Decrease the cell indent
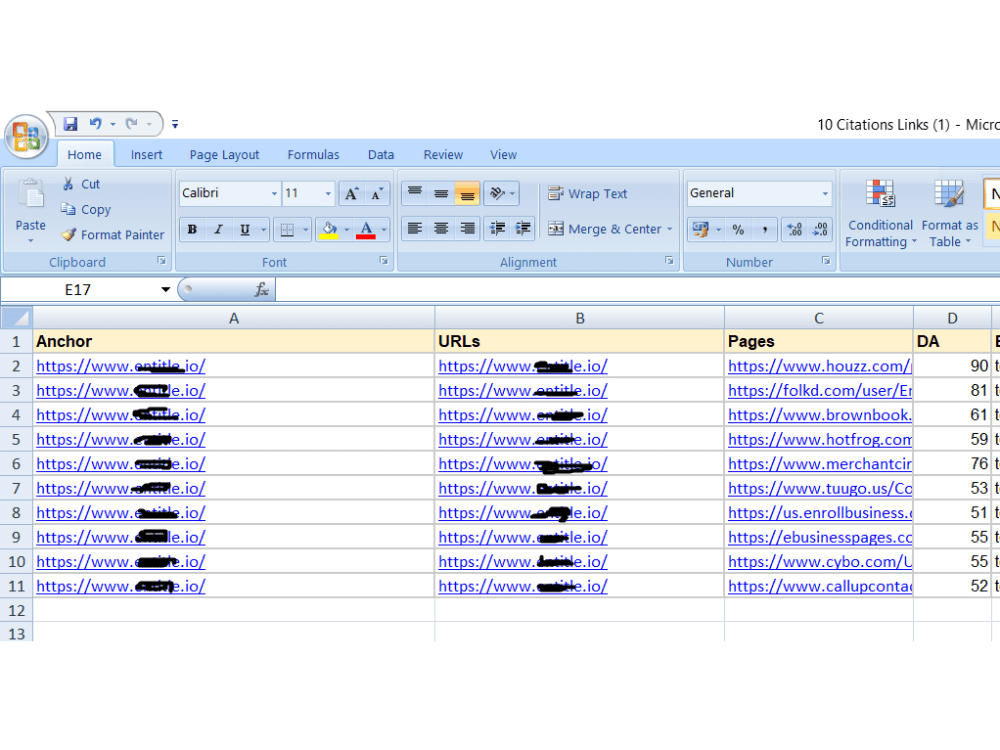 coord(497,228)
